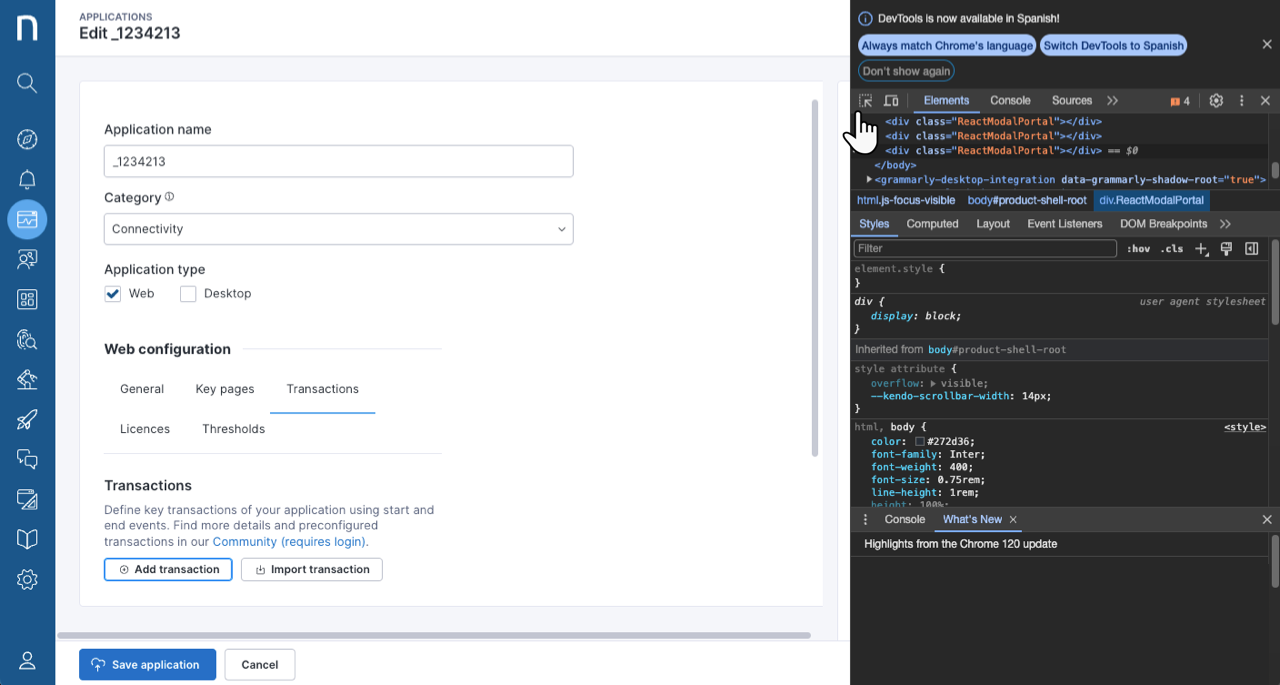Uncheck the Web application type checkbox
The image size is (1280, 685).
pyautogui.click(x=113, y=294)
